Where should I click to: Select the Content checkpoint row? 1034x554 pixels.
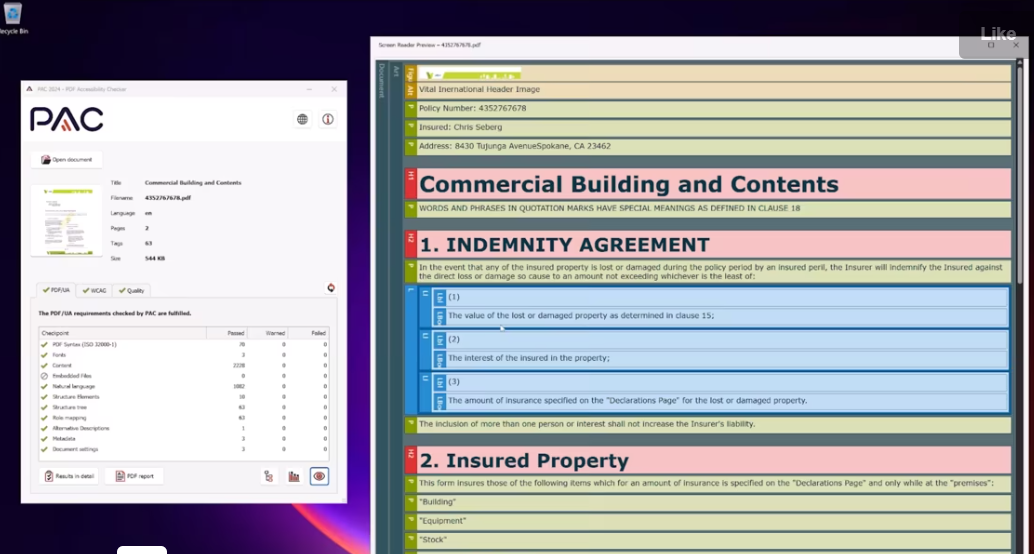click(184, 365)
